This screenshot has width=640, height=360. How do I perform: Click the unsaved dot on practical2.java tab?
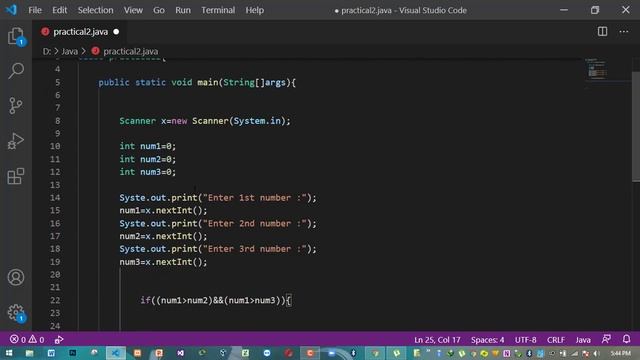point(116,31)
